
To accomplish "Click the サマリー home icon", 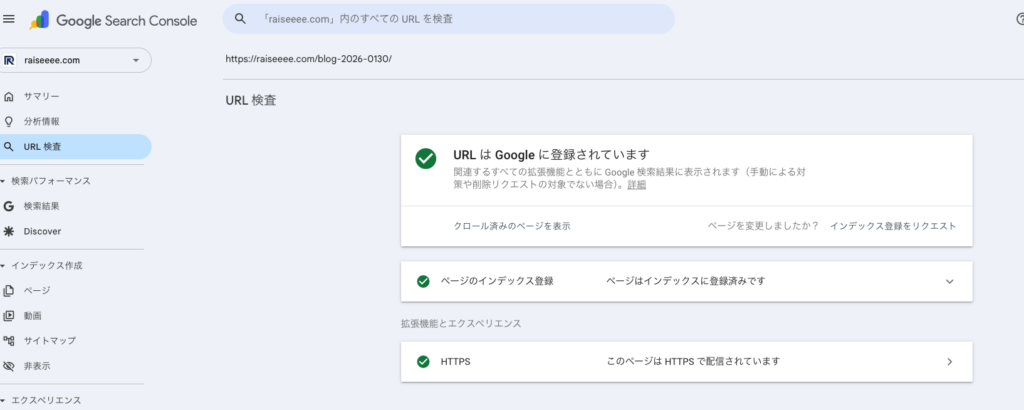I will 9,96.
